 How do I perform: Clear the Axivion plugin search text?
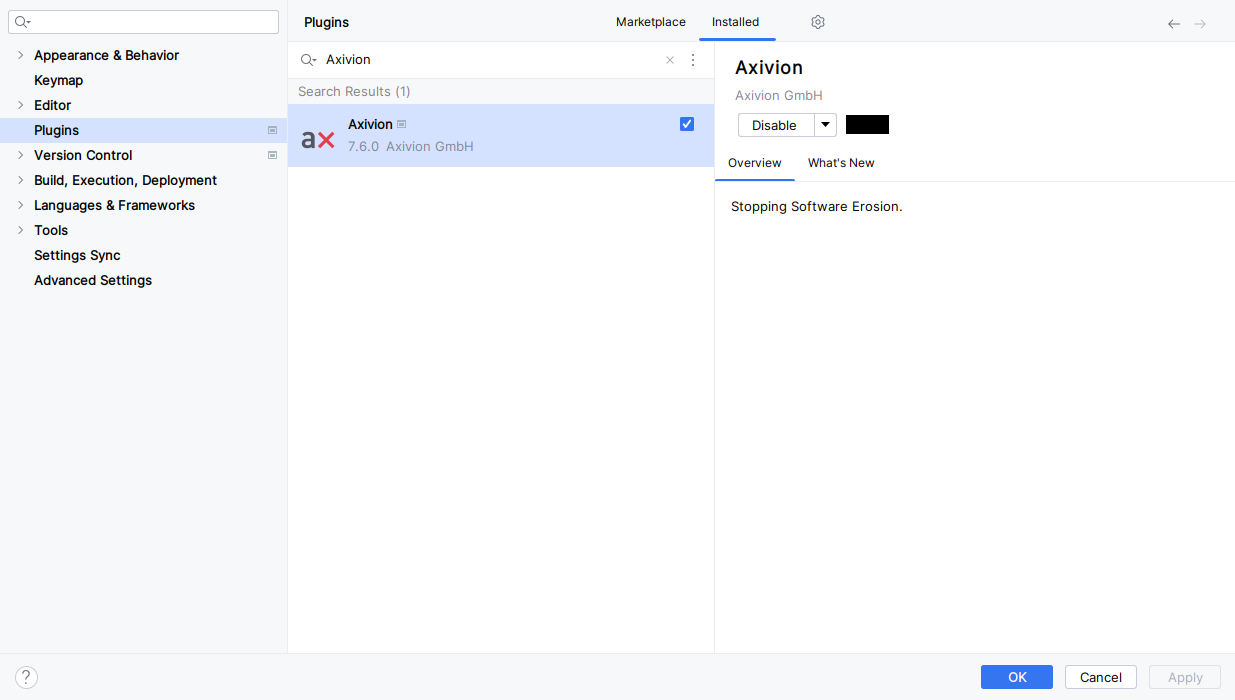670,60
